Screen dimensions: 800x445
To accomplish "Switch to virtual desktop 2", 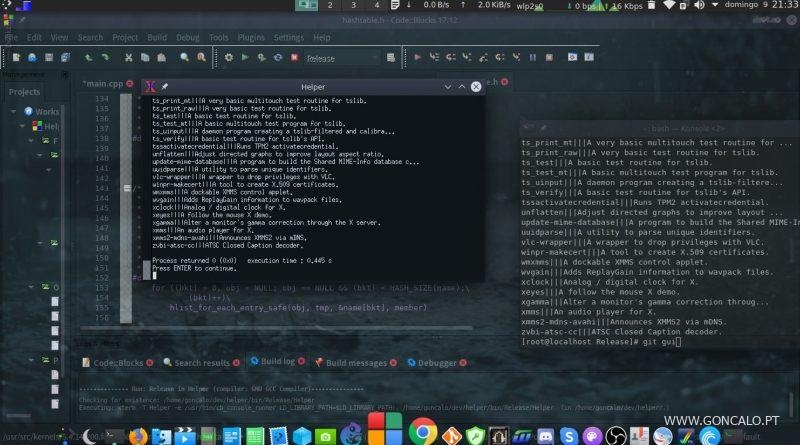I will (x=330, y=5).
